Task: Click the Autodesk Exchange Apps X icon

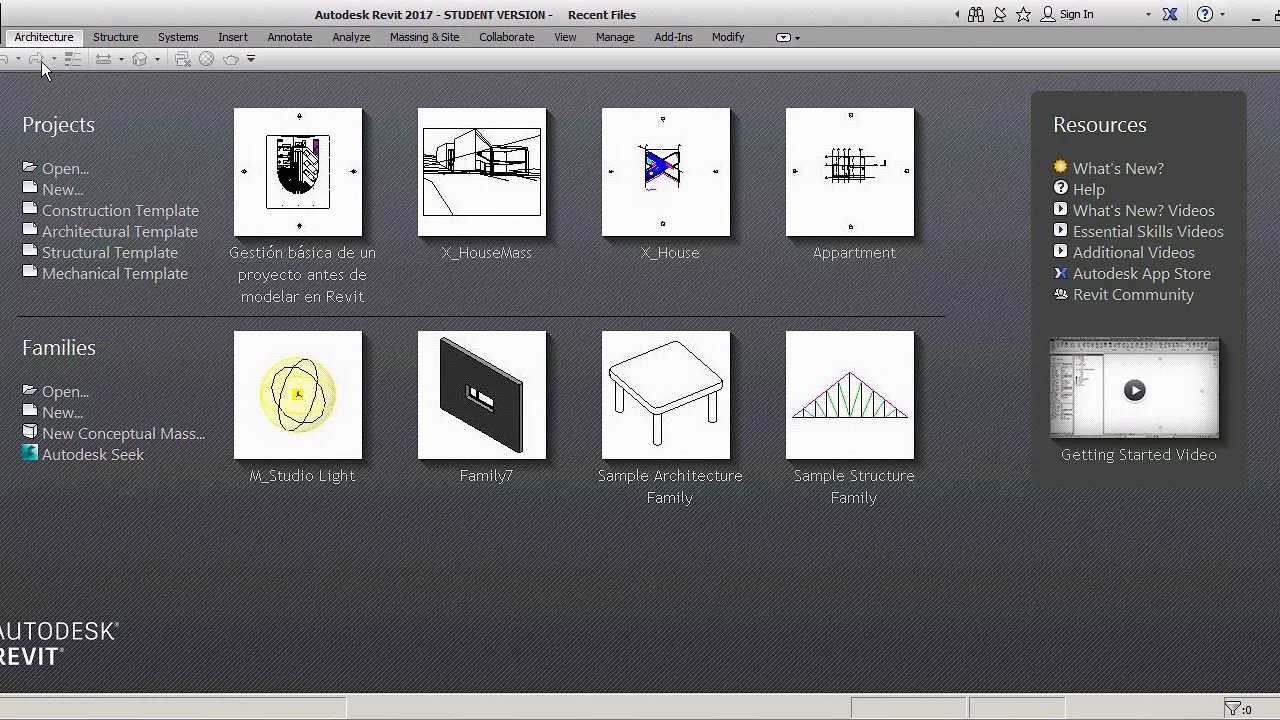Action: [1170, 14]
